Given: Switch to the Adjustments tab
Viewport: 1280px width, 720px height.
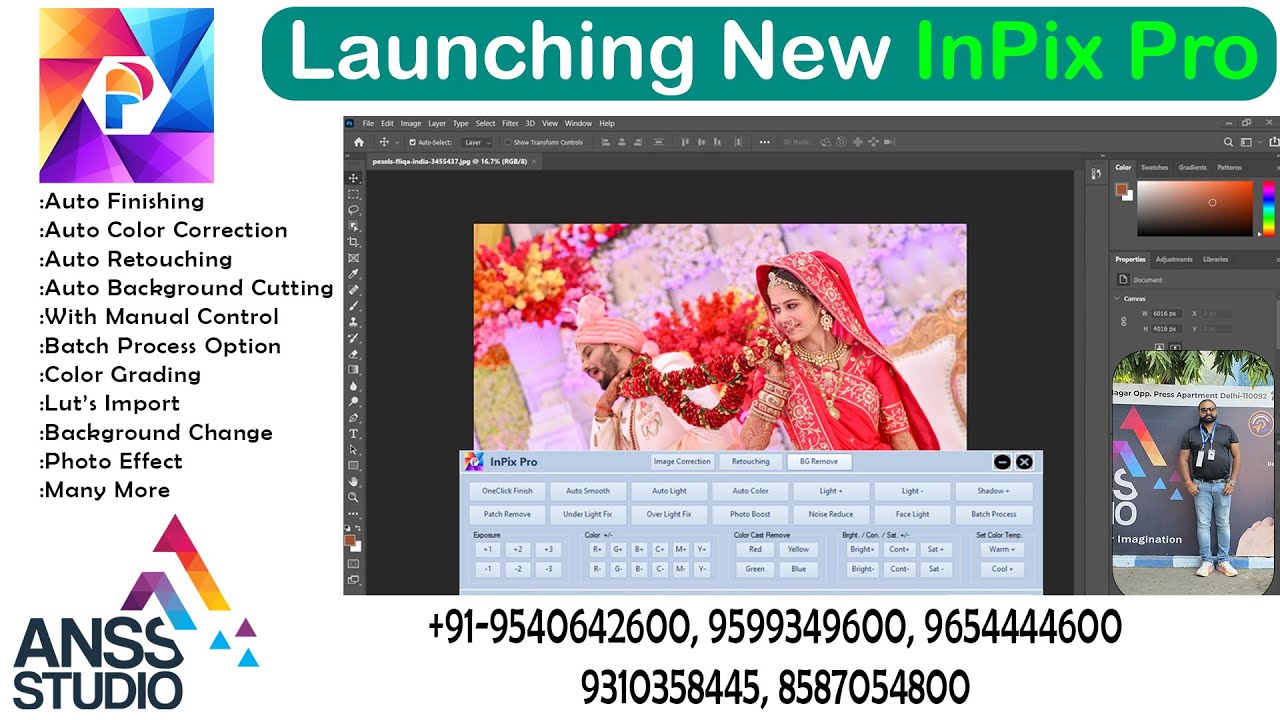Looking at the screenshot, I should pos(1174,259).
